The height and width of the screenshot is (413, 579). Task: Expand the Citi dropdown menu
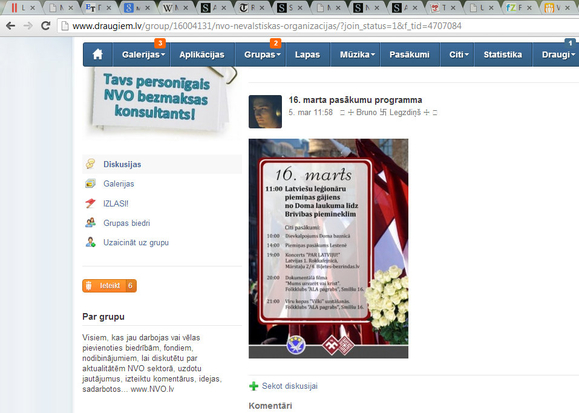[458, 55]
